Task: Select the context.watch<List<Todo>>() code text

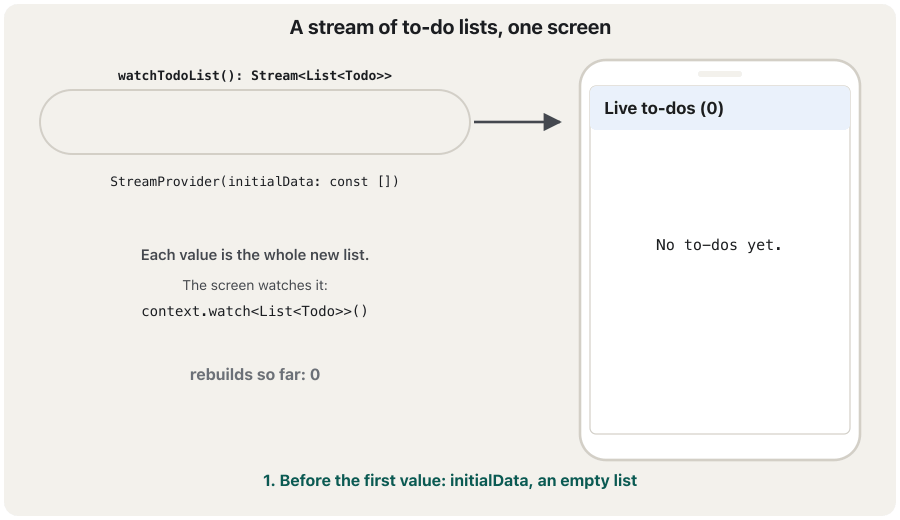Action: point(255,311)
